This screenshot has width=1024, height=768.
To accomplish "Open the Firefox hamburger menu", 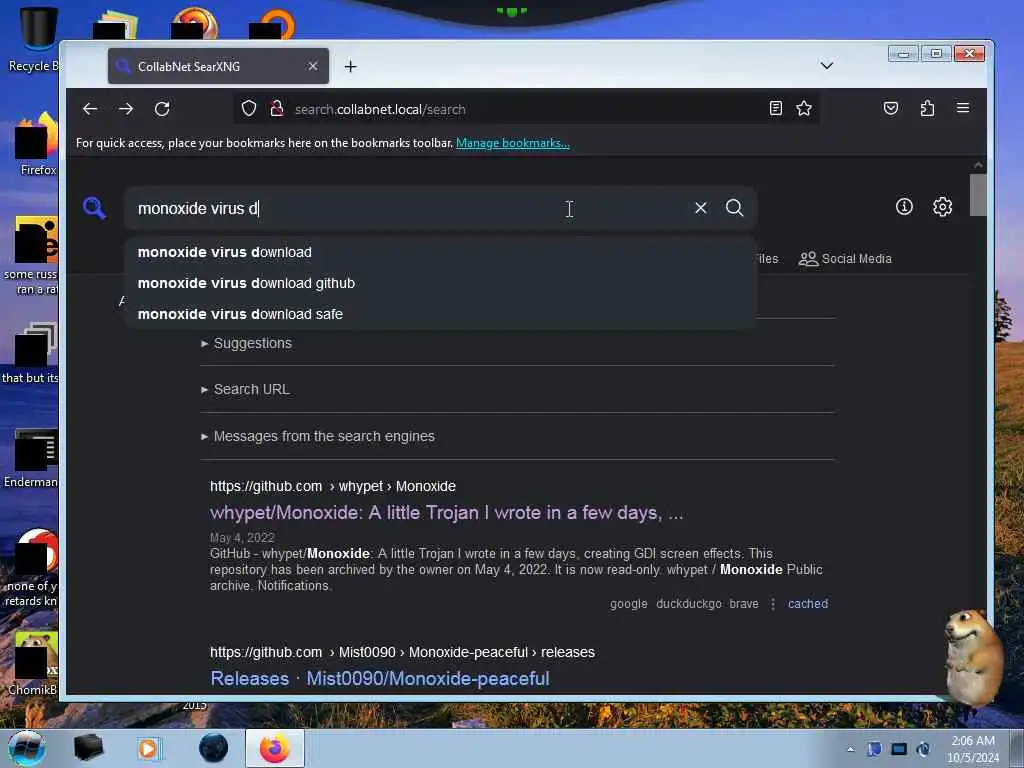I will tap(963, 108).
